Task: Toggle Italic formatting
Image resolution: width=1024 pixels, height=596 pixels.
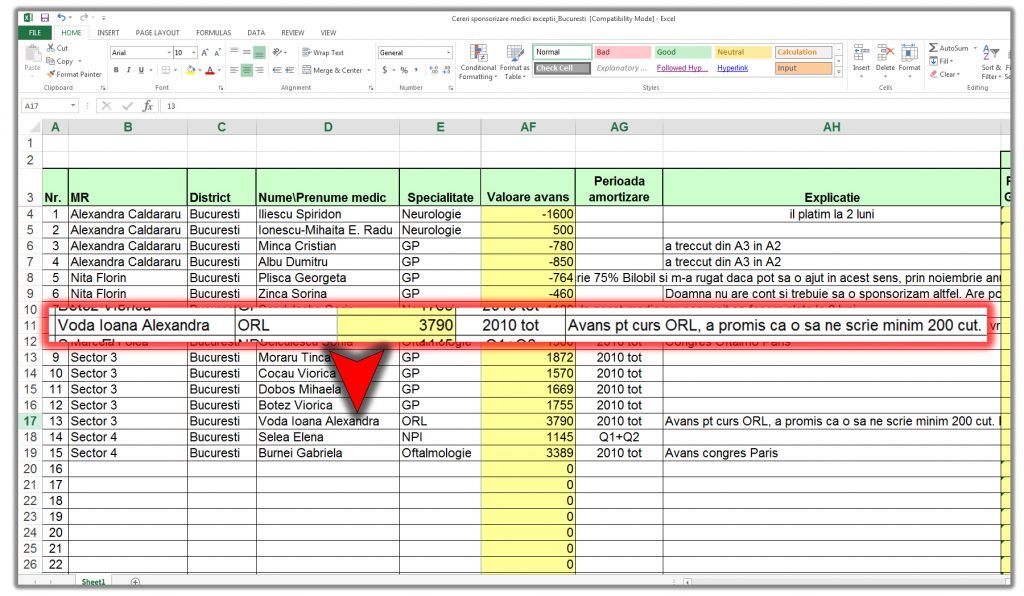Action: [129, 70]
